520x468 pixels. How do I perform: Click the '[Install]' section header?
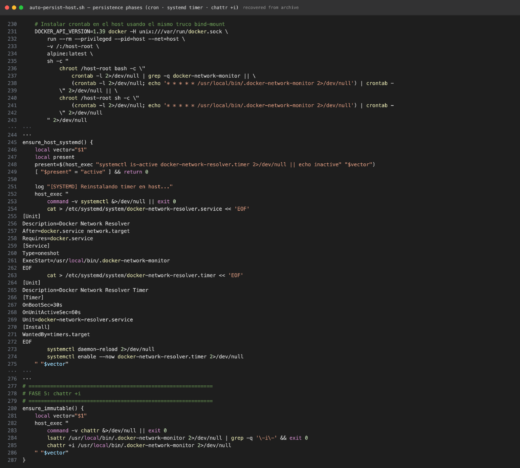point(36,327)
